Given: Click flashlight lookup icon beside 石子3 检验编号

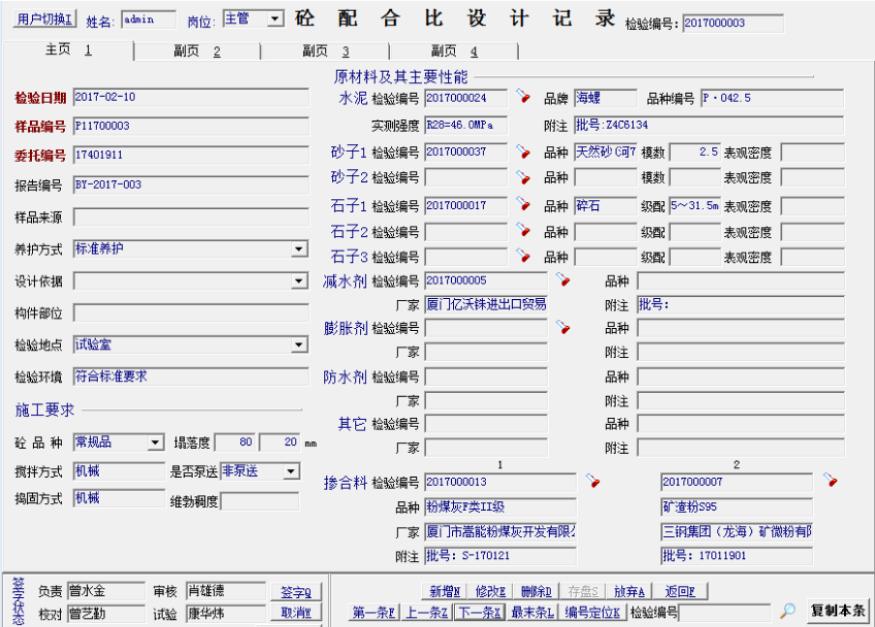Looking at the screenshot, I should (523, 255).
